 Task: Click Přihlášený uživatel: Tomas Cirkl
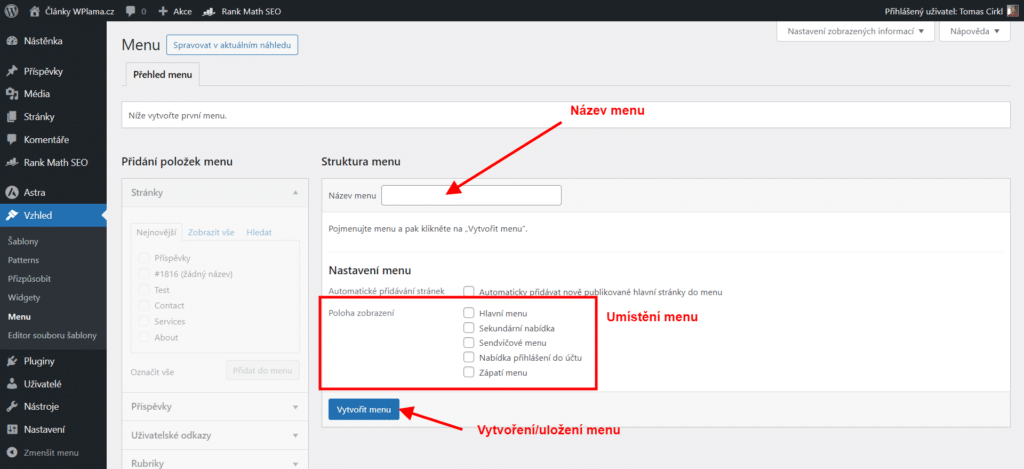(943, 11)
